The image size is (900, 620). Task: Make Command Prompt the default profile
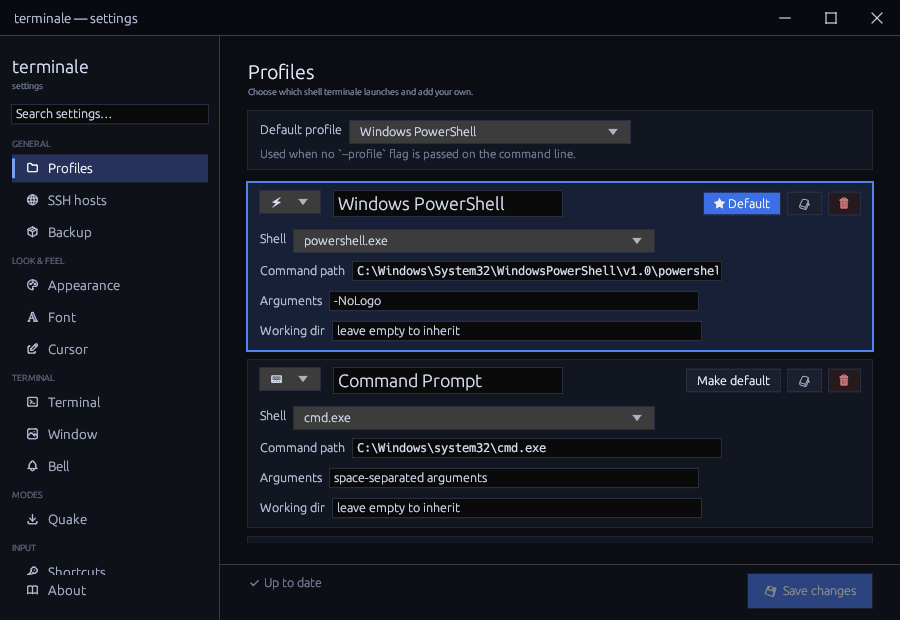point(733,381)
